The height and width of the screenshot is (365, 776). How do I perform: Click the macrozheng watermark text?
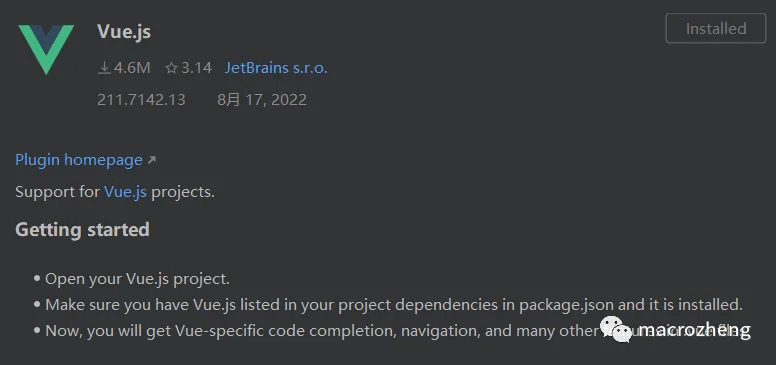click(694, 329)
